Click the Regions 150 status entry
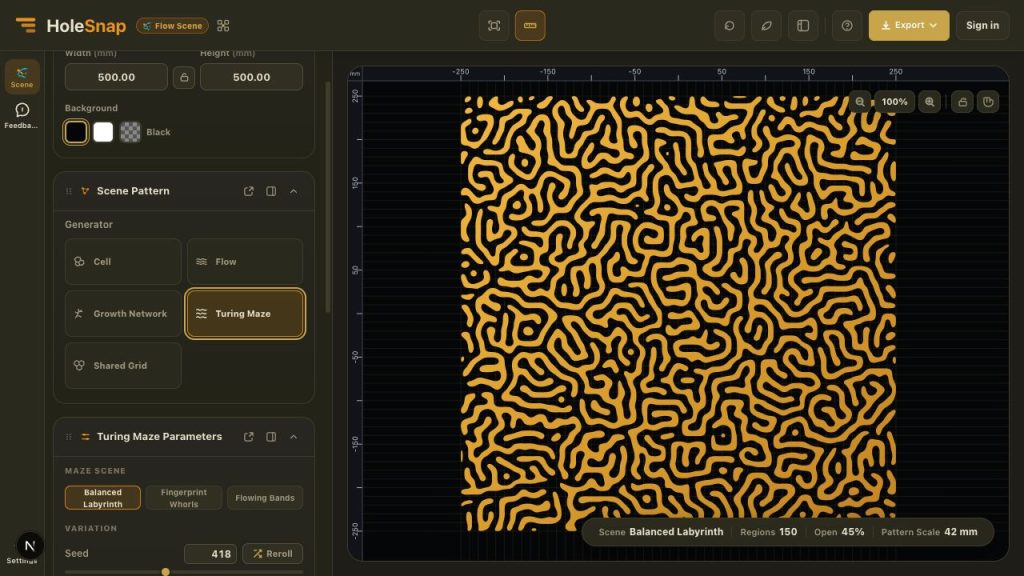1024x576 pixels. (768, 532)
